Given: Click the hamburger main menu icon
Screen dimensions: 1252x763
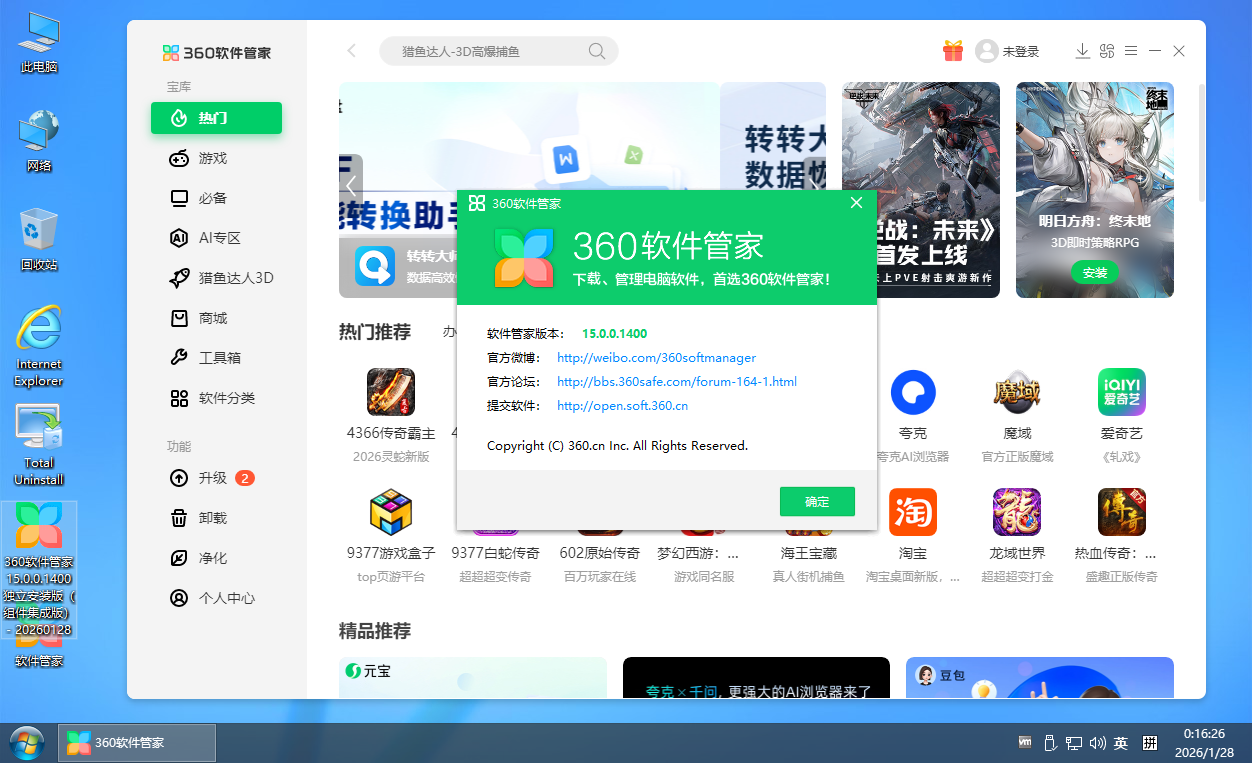Looking at the screenshot, I should [x=1131, y=51].
